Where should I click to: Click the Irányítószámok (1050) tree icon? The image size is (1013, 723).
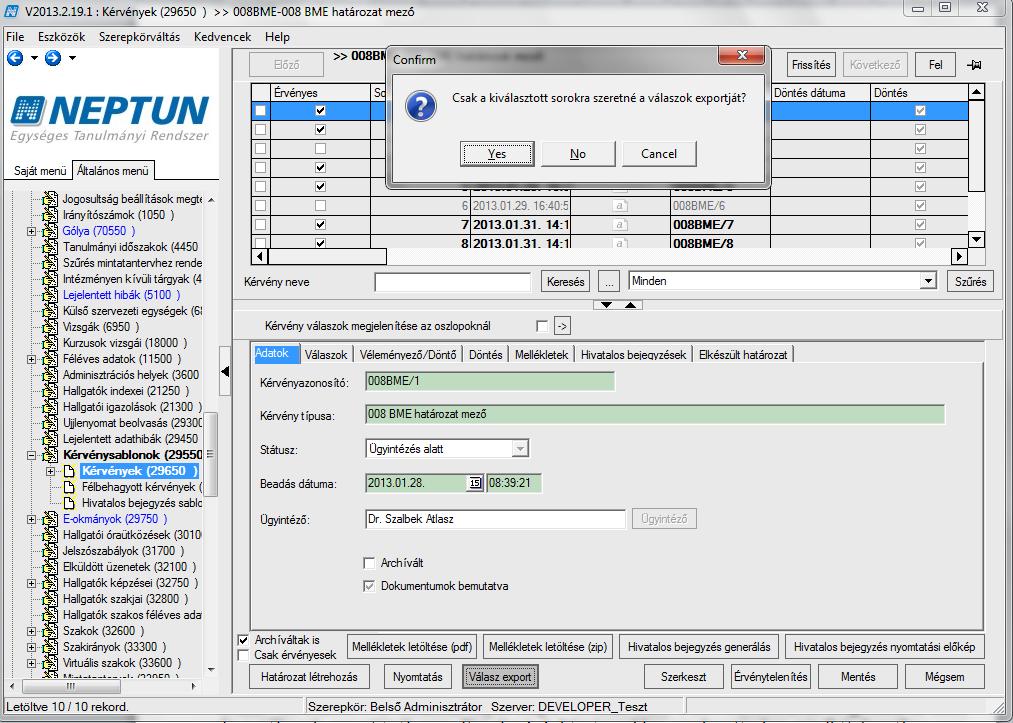tap(50, 215)
